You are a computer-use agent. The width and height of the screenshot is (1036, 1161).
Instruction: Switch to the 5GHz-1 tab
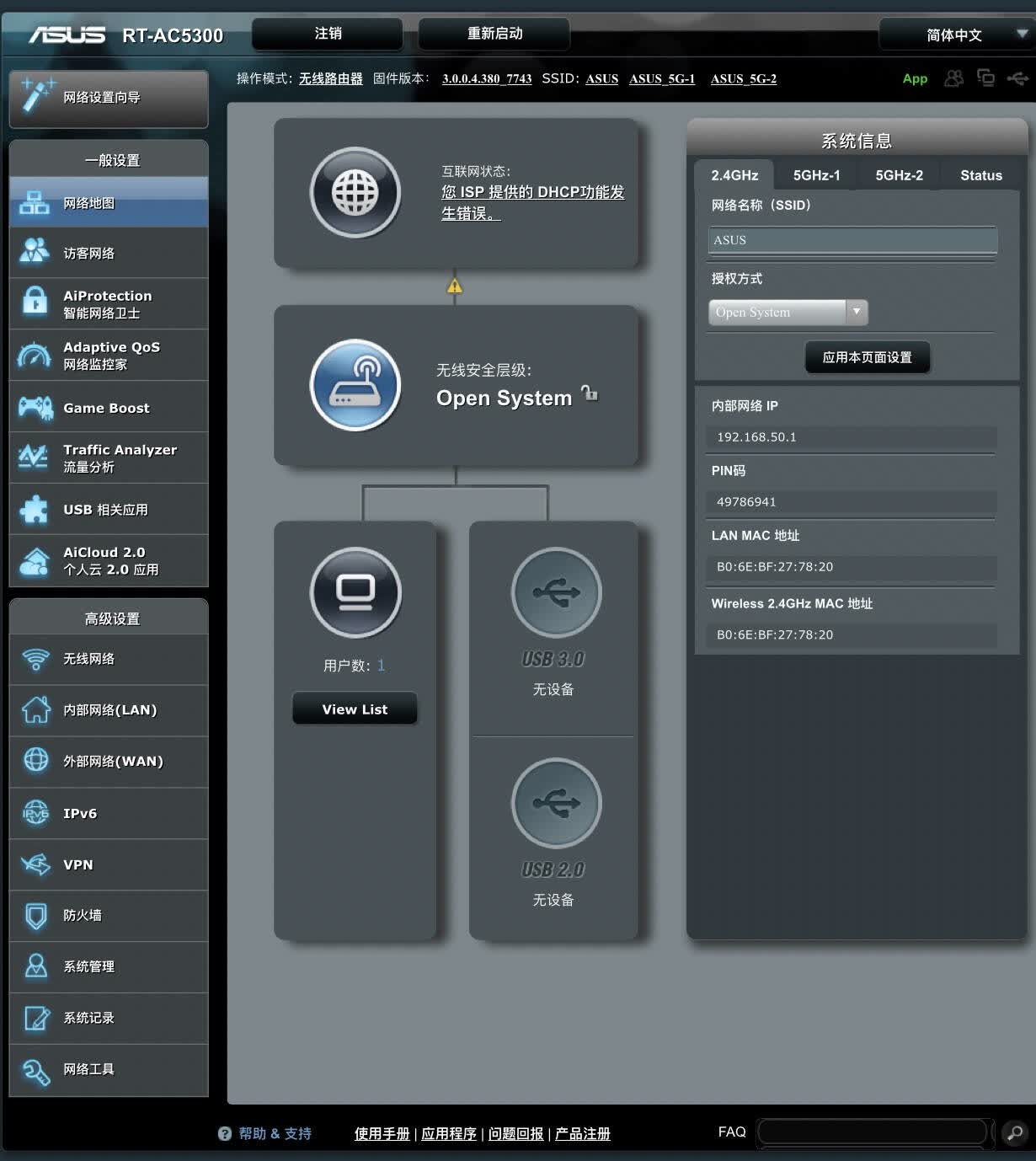[816, 175]
